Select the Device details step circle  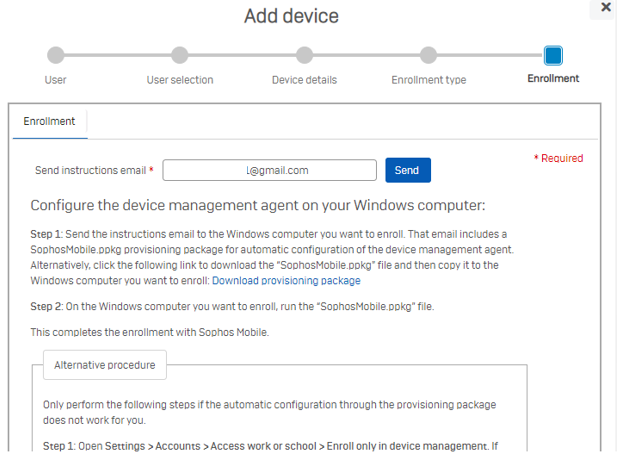click(304, 55)
